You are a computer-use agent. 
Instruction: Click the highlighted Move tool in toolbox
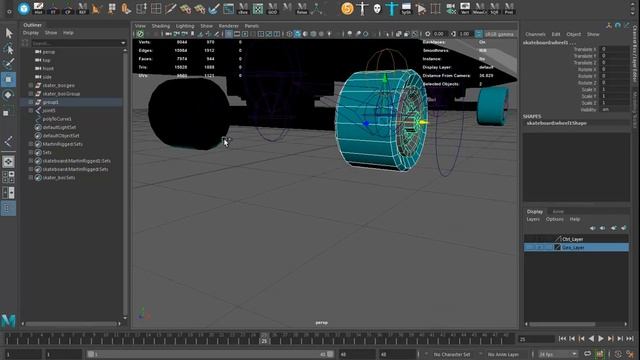pyautogui.click(x=8, y=79)
